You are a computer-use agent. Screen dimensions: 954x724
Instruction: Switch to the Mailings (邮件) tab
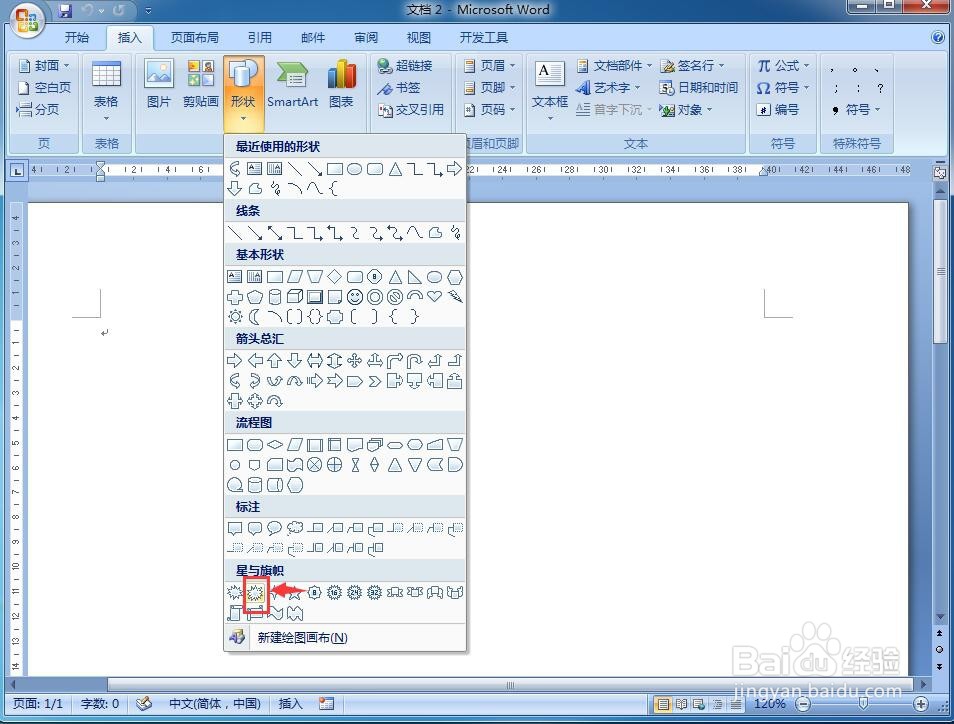tap(313, 38)
